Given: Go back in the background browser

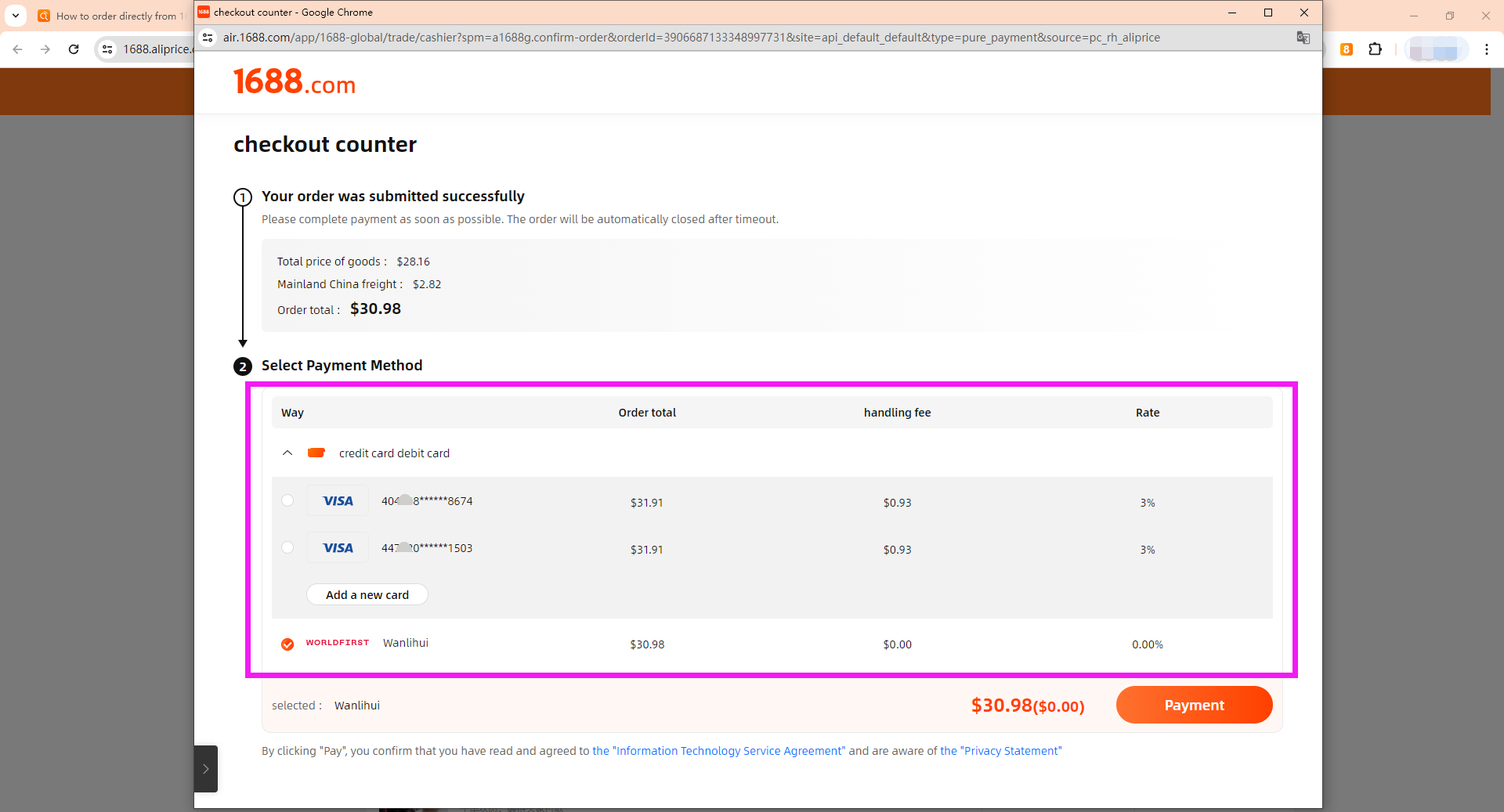Looking at the screenshot, I should pos(17,49).
